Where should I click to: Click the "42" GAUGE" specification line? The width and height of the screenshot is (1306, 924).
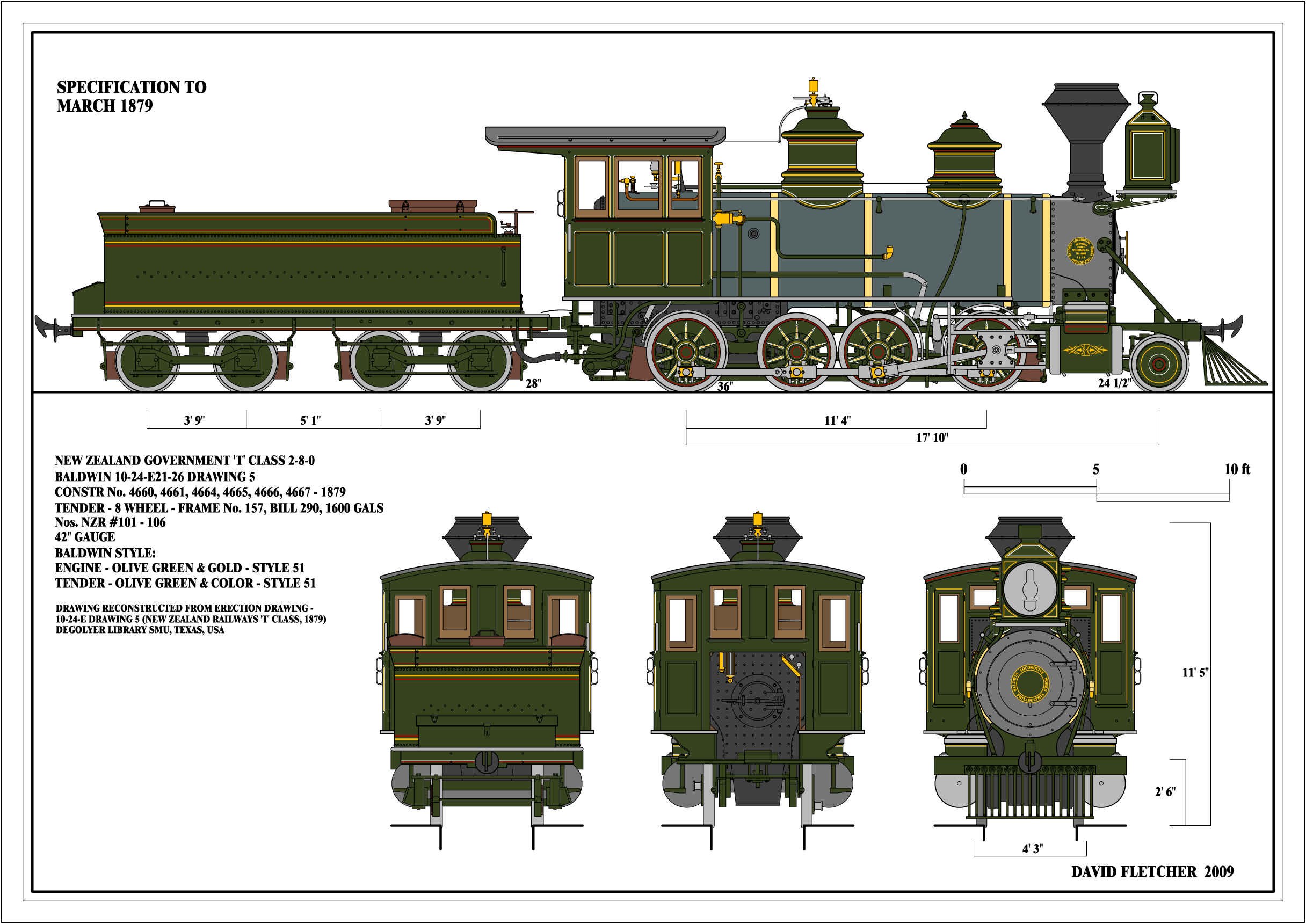tap(85, 537)
